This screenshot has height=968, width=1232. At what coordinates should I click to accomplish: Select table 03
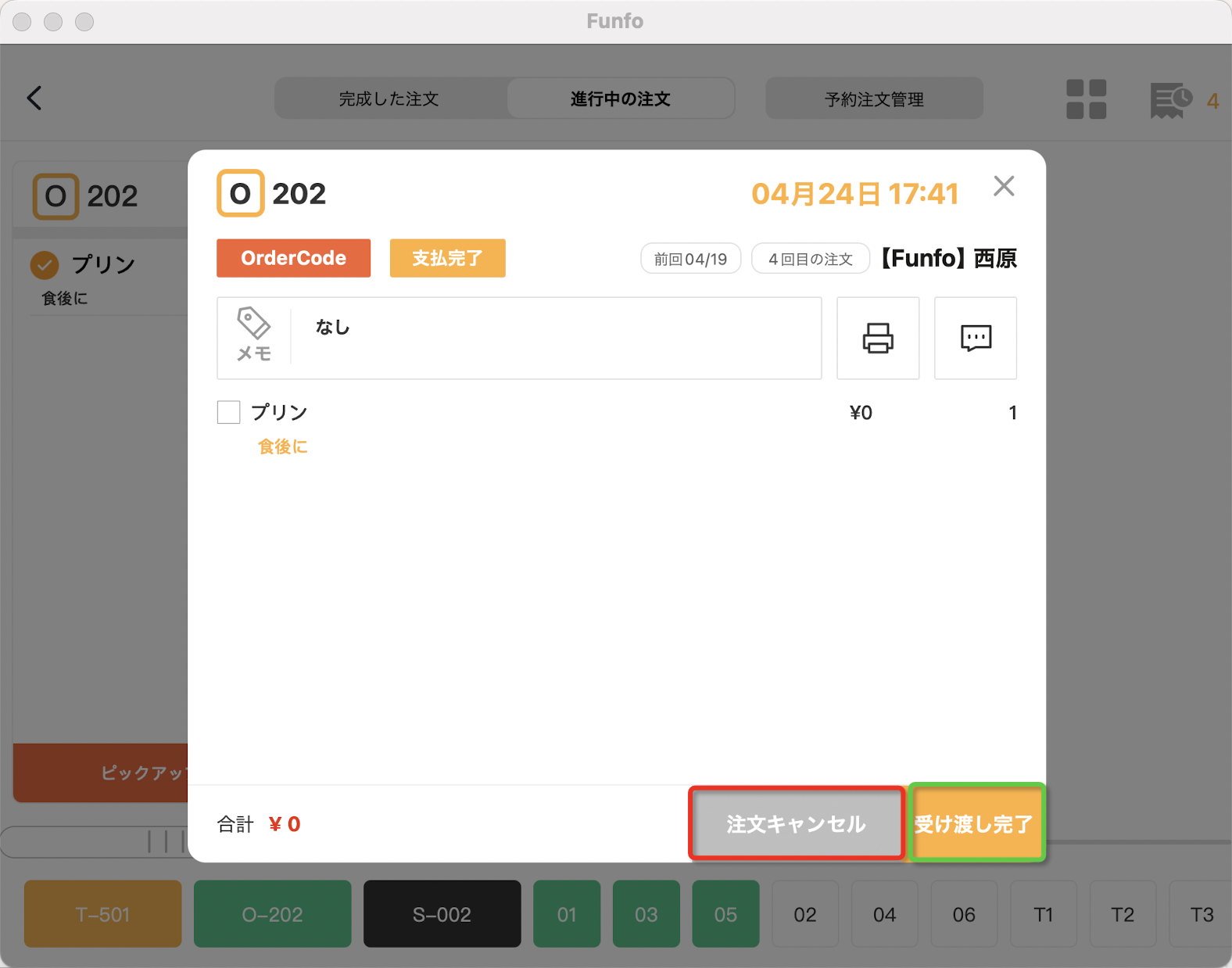[x=646, y=914]
